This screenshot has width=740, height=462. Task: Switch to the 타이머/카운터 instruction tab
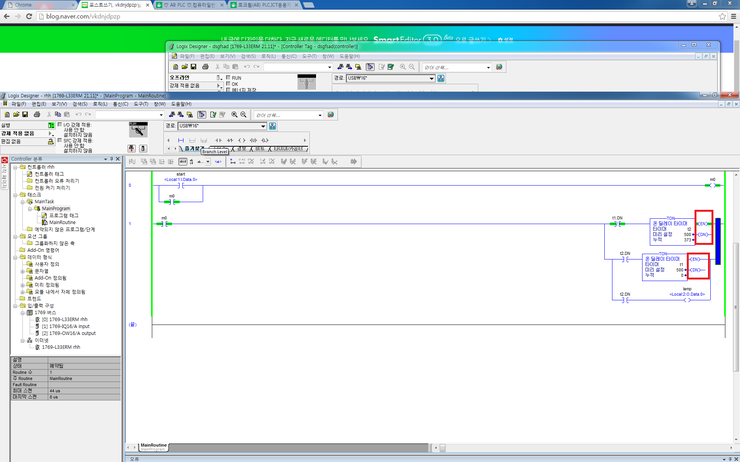(x=290, y=149)
